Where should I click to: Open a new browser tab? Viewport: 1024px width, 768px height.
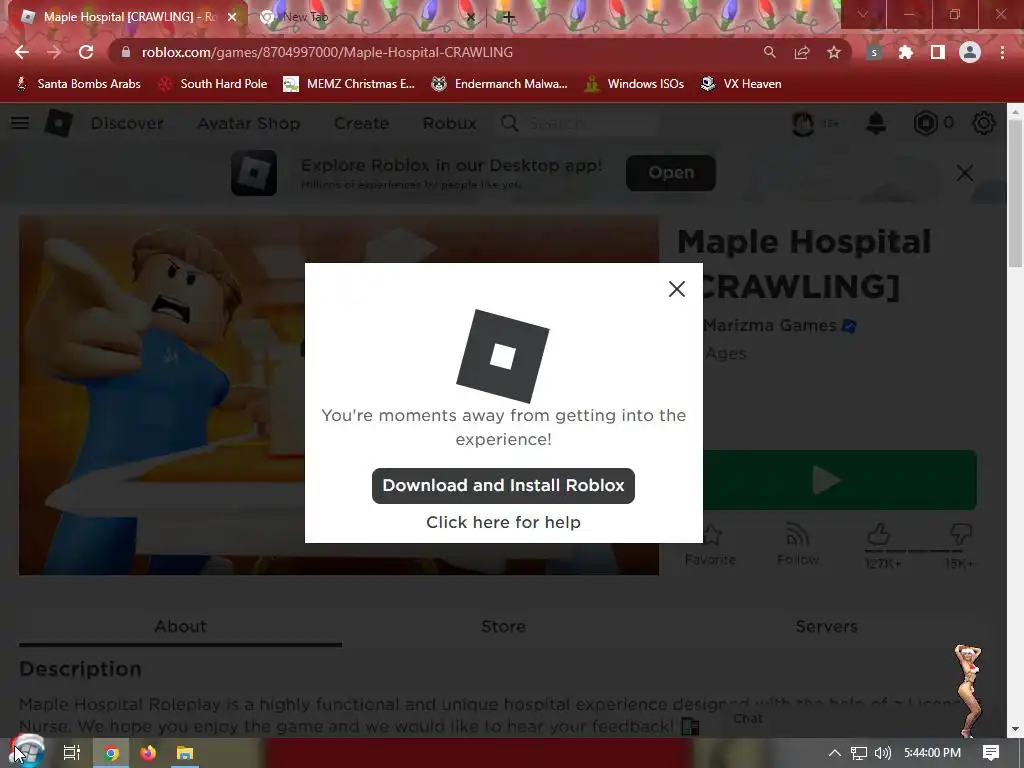pos(509,17)
